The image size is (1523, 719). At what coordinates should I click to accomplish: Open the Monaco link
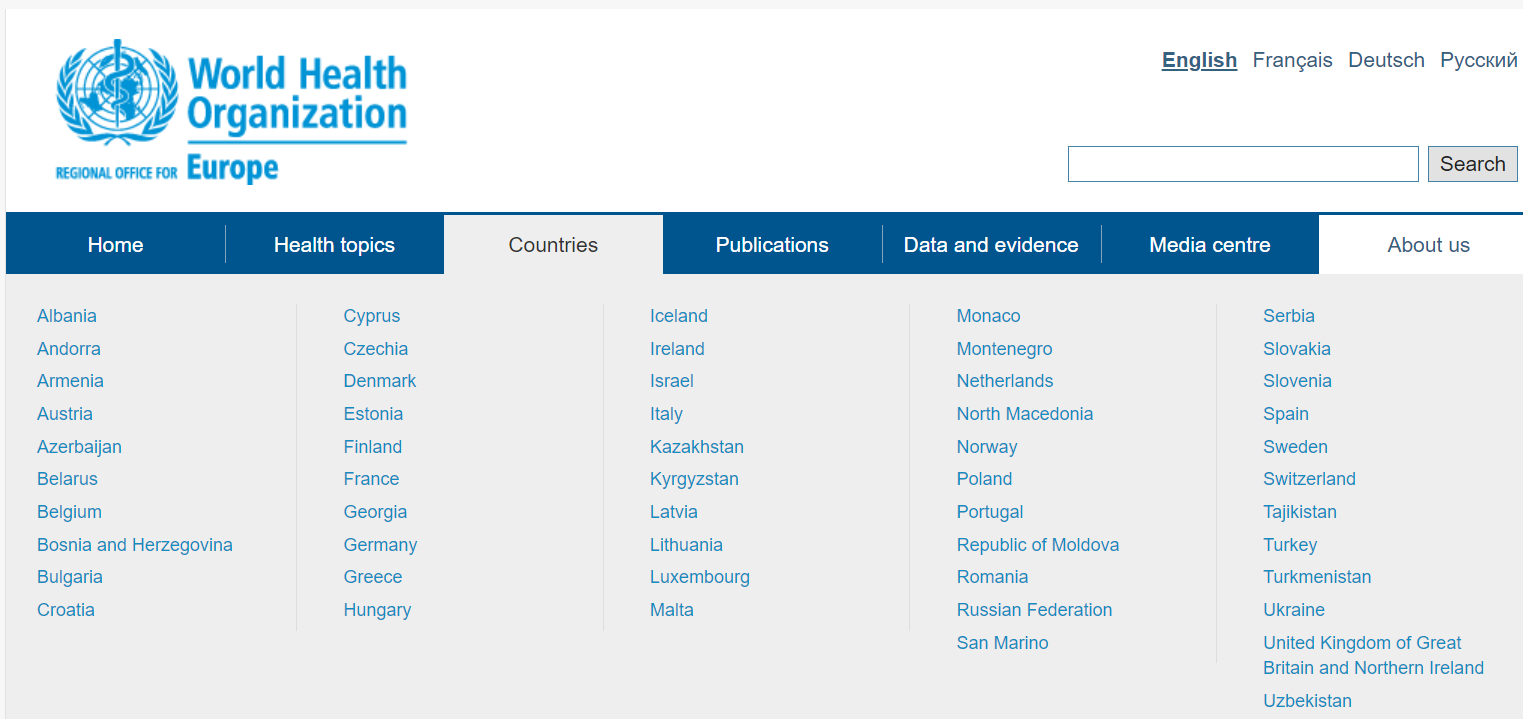(x=988, y=316)
